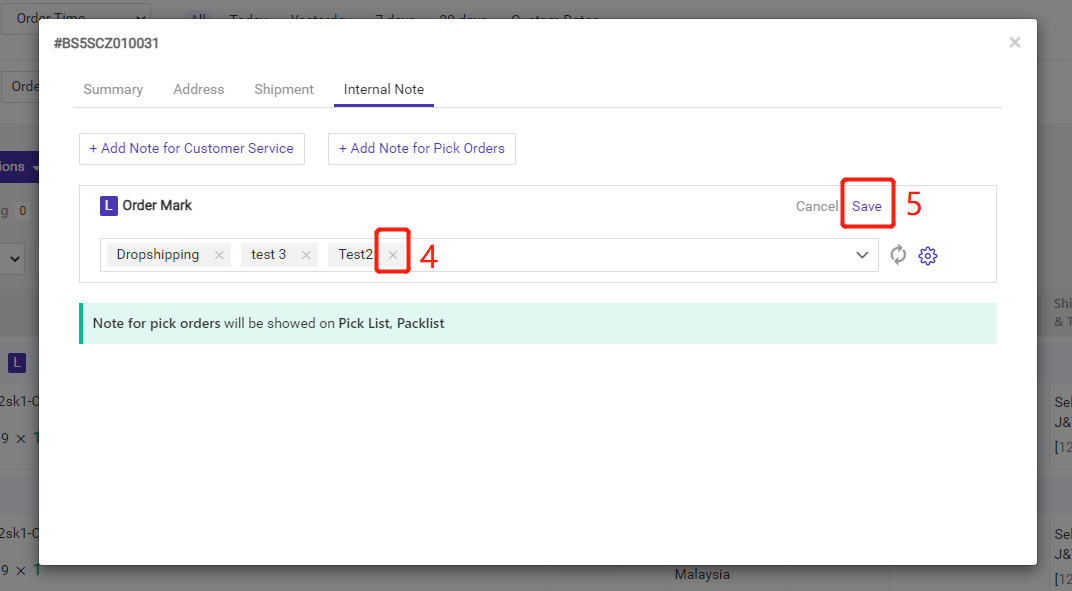The width and height of the screenshot is (1072, 591).
Task: Click the order ID #BS5SCZ010031
Action: 107,43
